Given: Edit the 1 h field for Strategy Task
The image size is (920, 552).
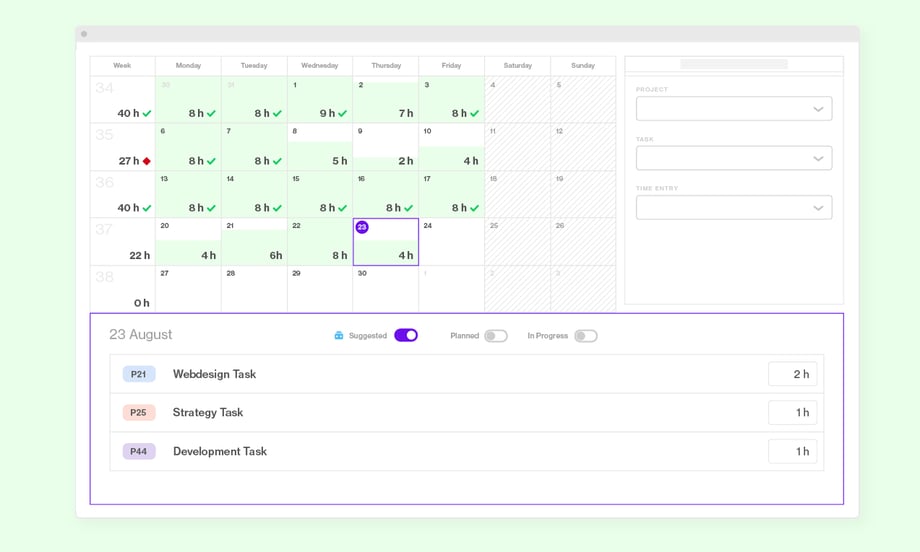Looking at the screenshot, I should (793, 412).
